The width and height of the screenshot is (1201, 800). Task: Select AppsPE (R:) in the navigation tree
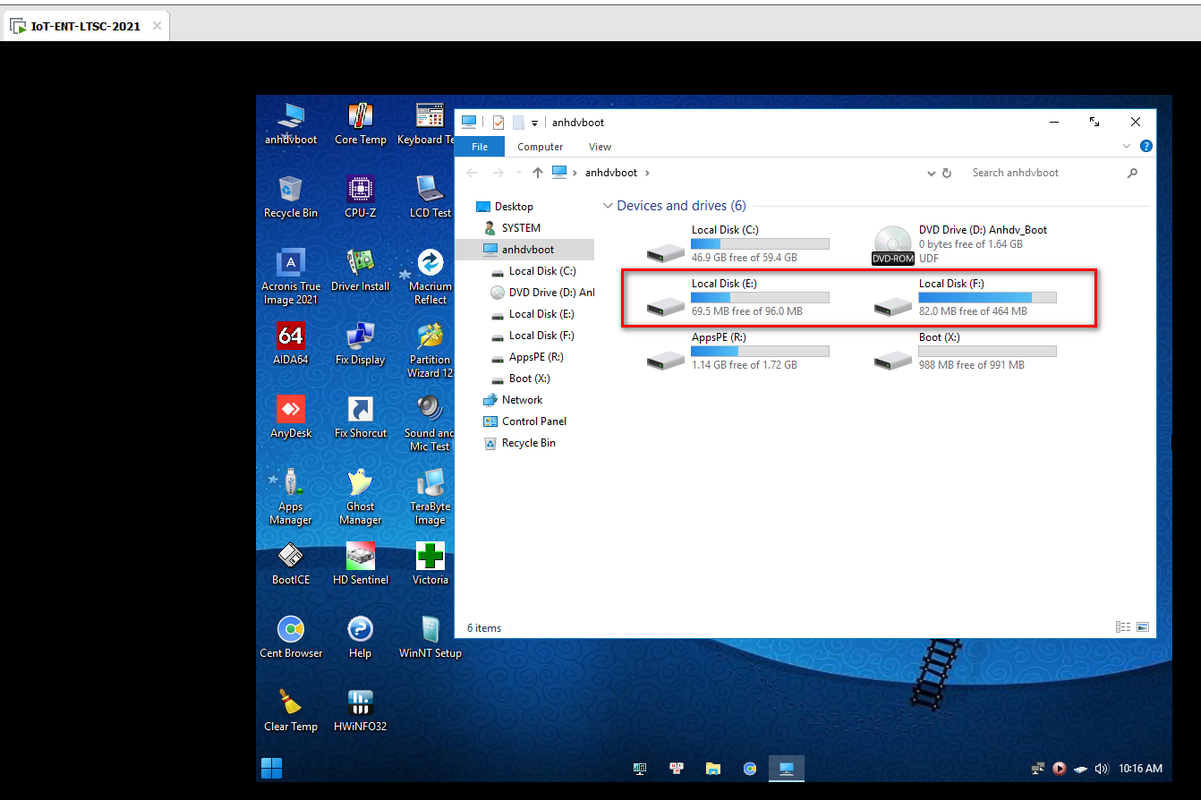pos(535,357)
